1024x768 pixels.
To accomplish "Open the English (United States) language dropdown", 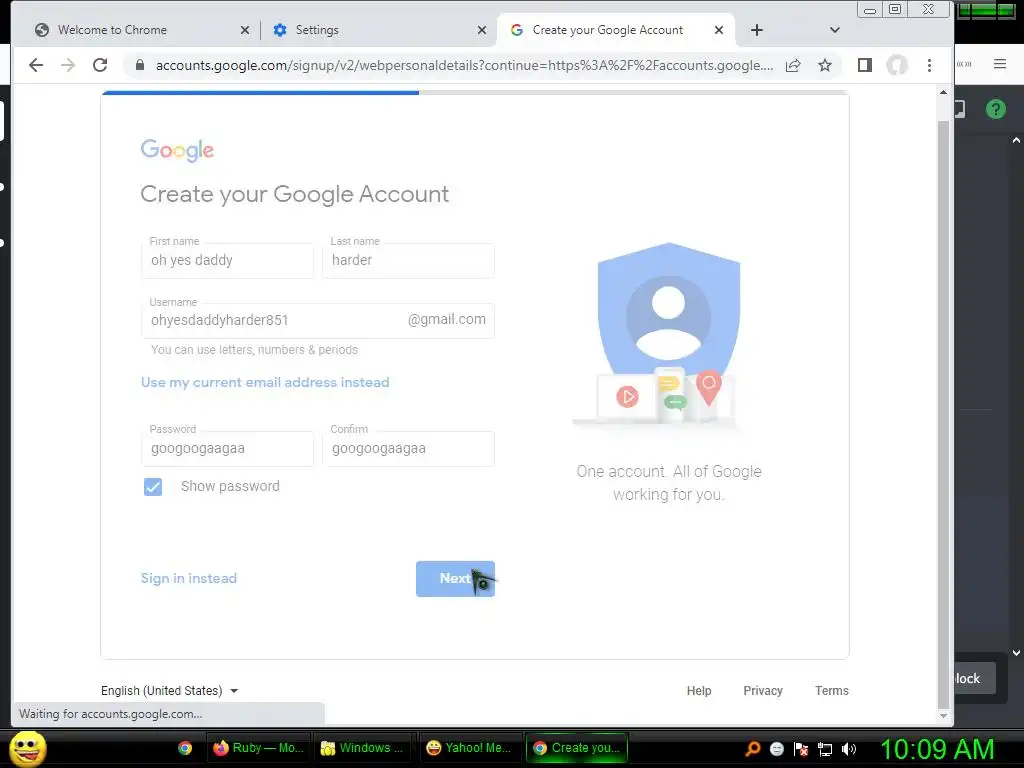I will point(169,690).
